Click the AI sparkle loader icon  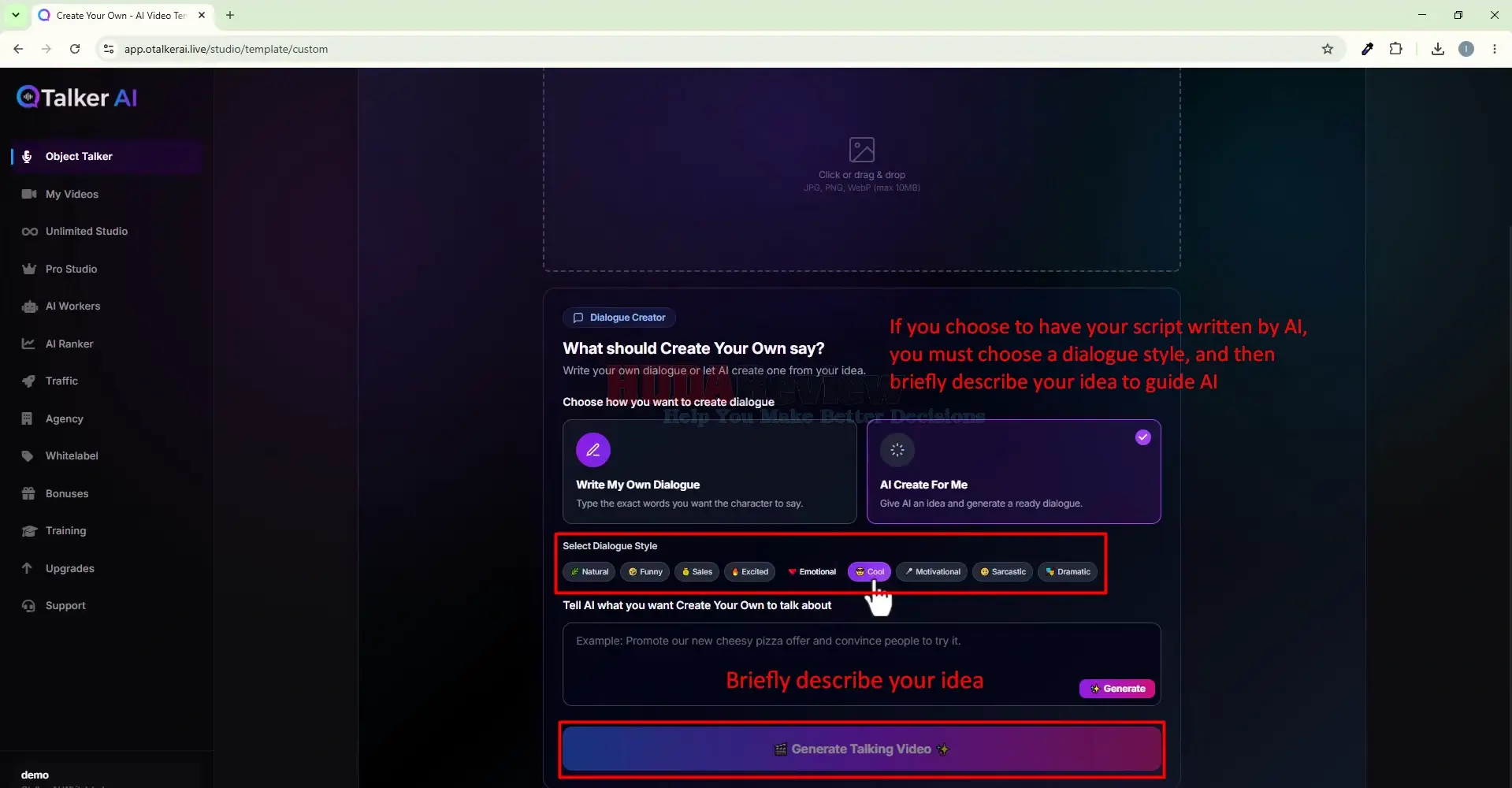point(897,450)
